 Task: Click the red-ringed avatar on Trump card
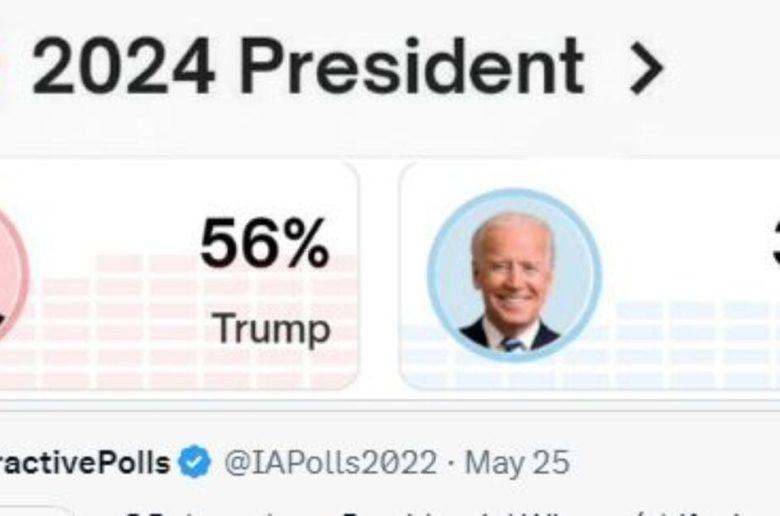[10, 275]
